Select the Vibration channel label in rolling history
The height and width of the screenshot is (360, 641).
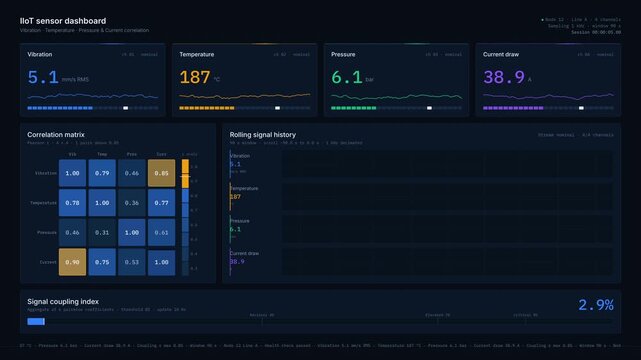click(x=240, y=156)
